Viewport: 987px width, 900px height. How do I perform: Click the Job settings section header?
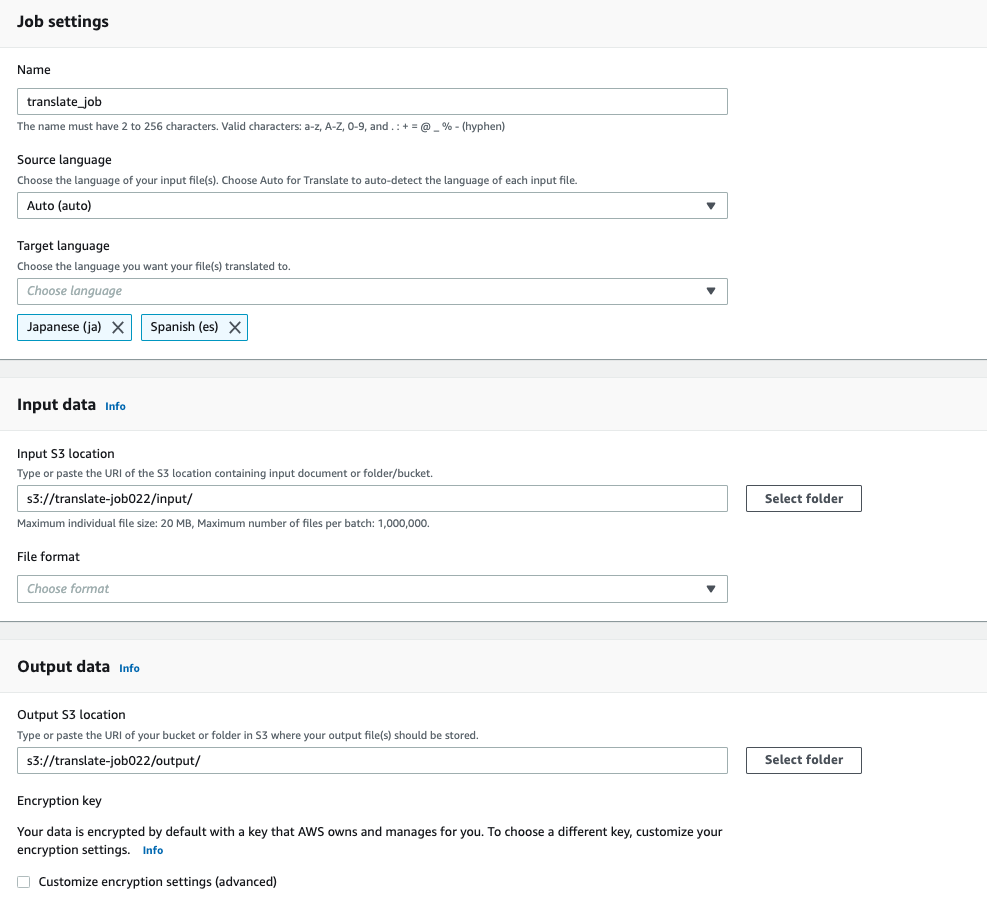coord(62,21)
